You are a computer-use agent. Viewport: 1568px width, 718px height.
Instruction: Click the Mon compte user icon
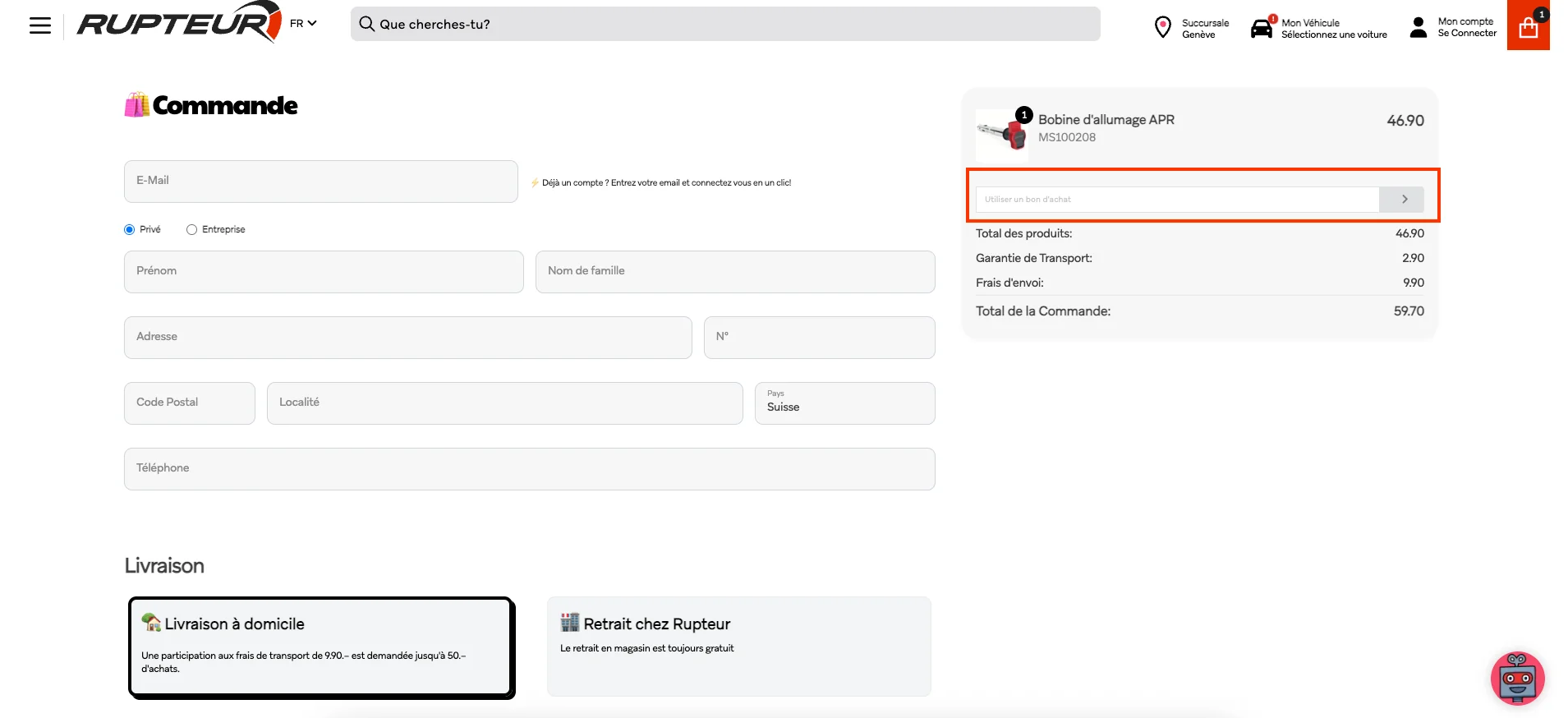coord(1419,28)
